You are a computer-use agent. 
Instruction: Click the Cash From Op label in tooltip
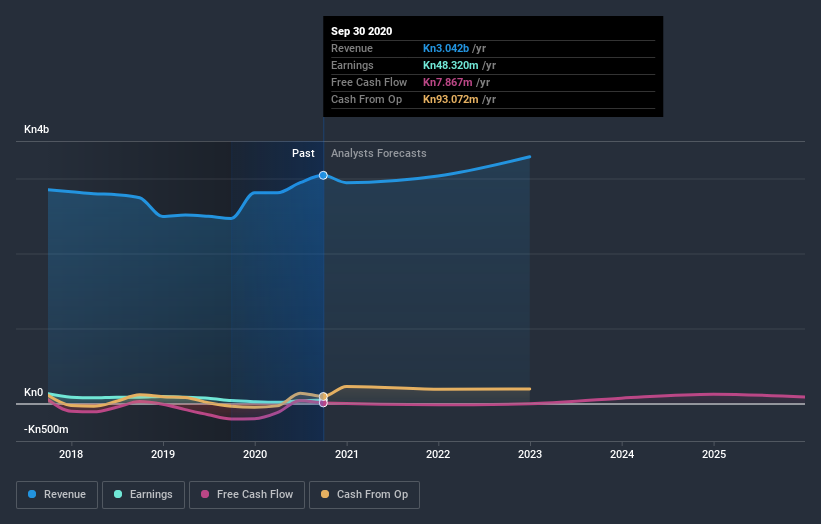pyautogui.click(x=366, y=99)
